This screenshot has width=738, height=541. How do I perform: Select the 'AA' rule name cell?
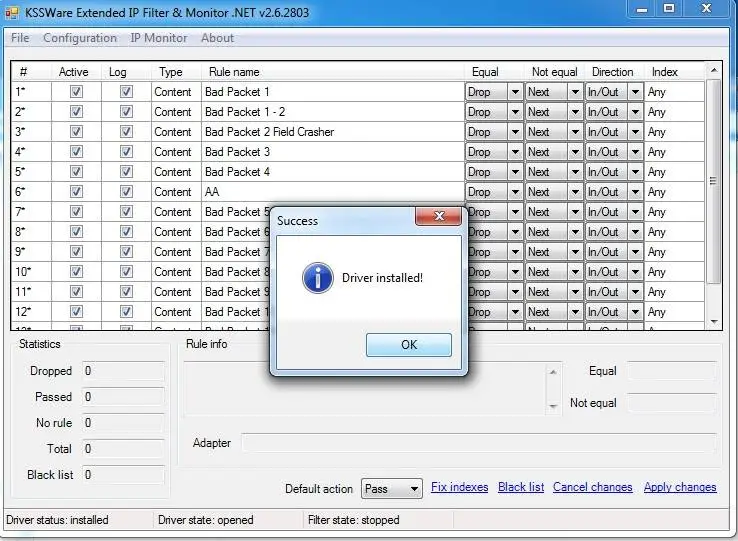[333, 192]
